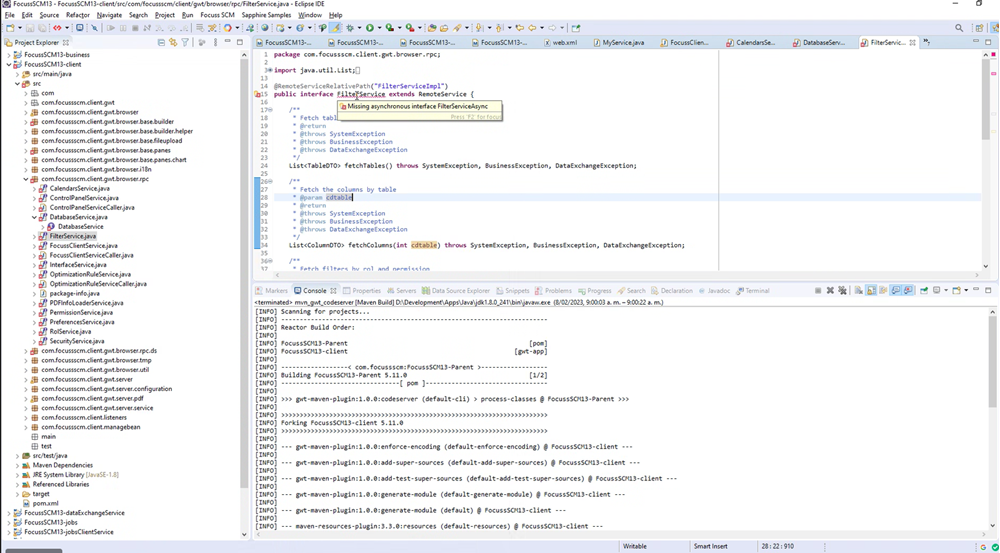The width and height of the screenshot is (1000, 553).
Task: Open the Open Console dropdown arrow
Action: coord(966,290)
